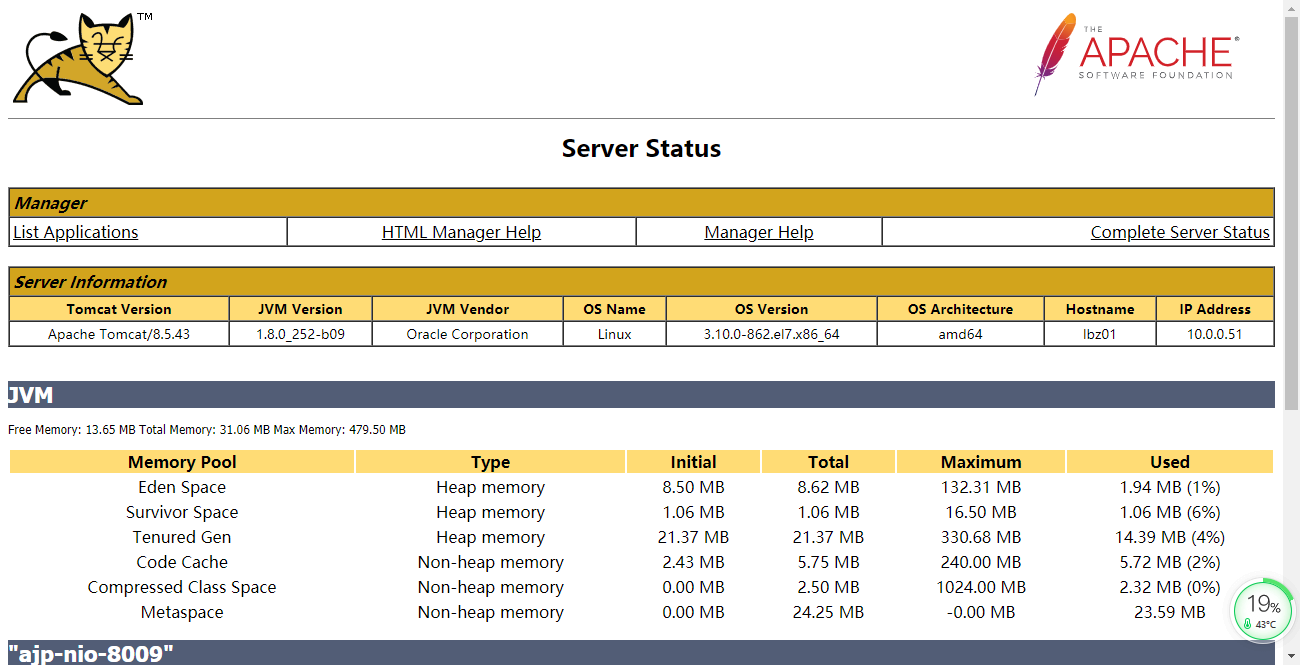Click the Tomcat Version column header
1300x665 pixels.
pyautogui.click(x=119, y=309)
